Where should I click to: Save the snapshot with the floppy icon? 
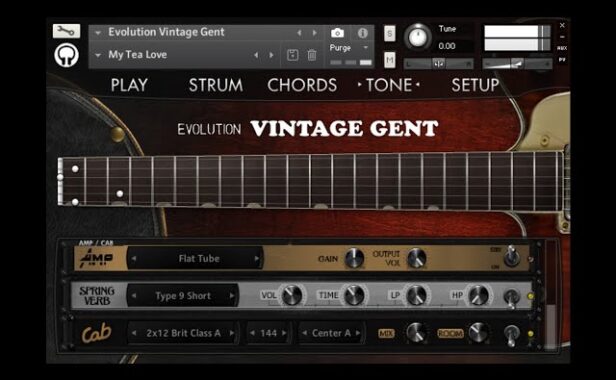[293, 55]
